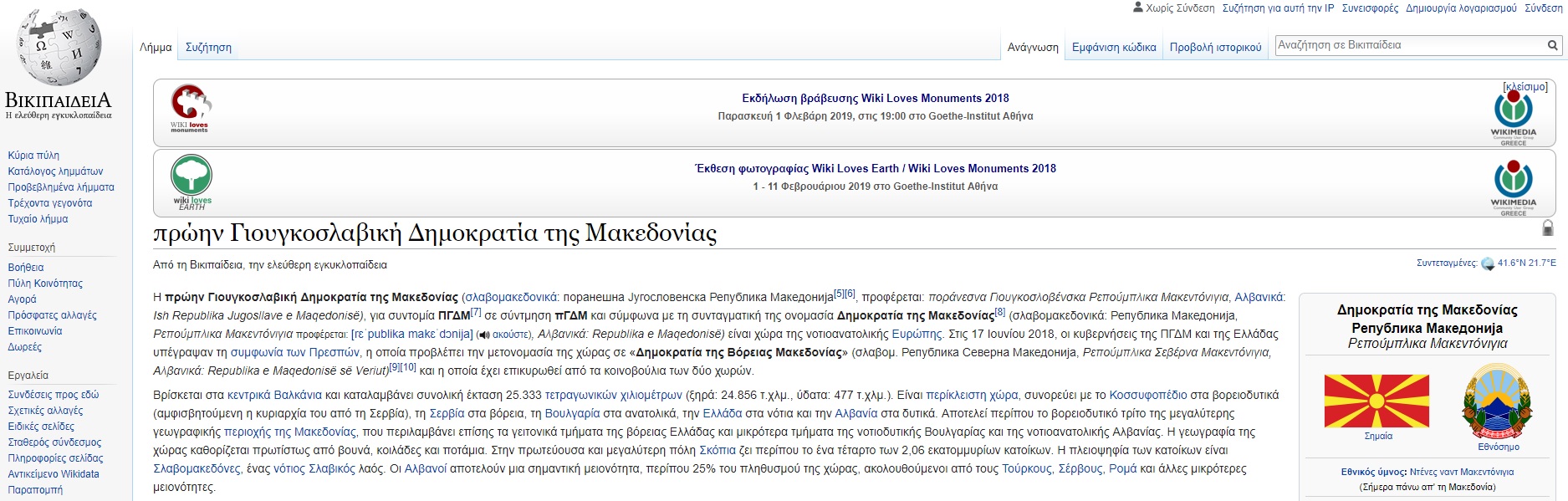Open Πύλη Κοινότητας sidebar link

(x=45, y=284)
